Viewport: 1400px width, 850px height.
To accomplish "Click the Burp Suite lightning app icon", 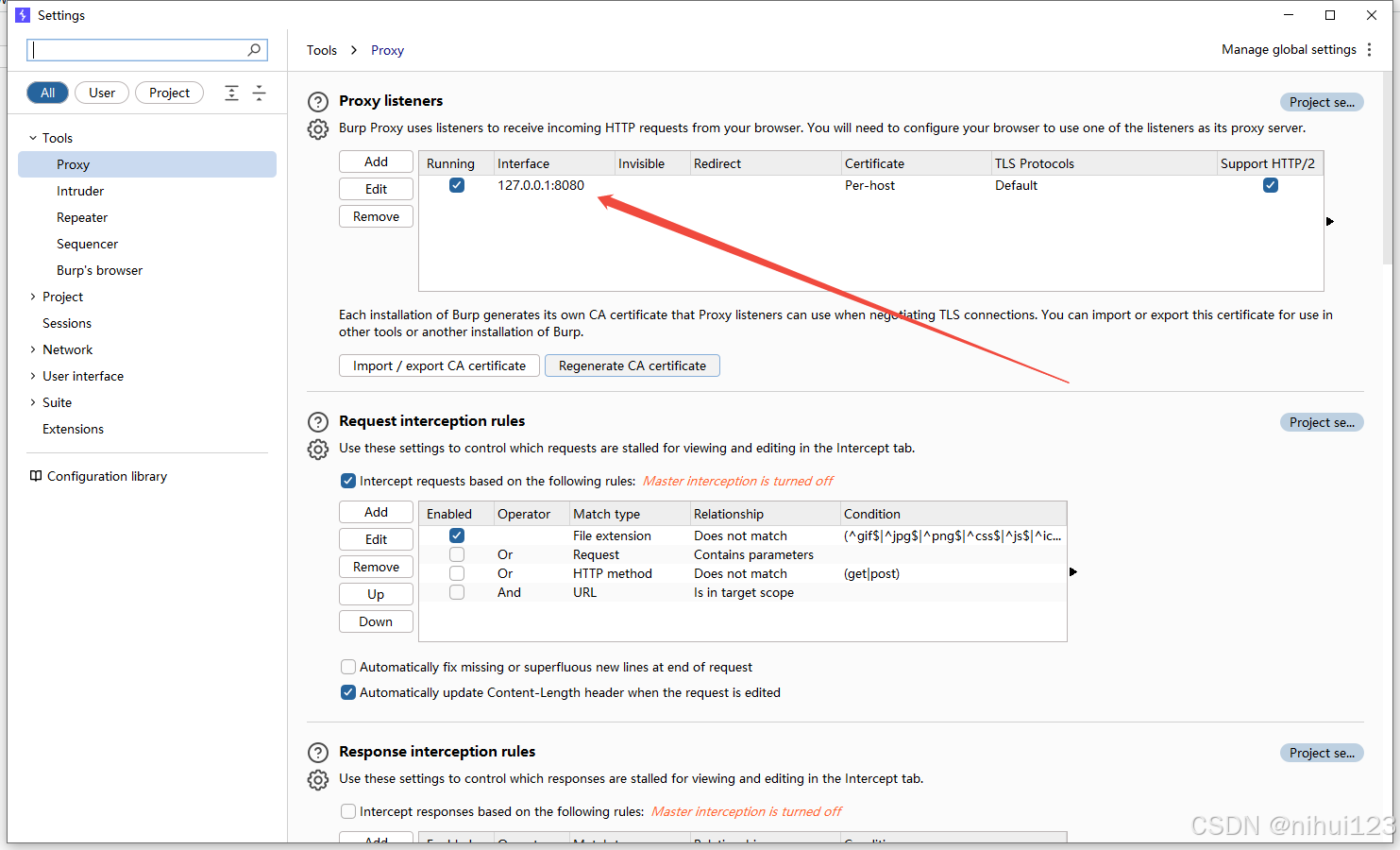I will 23,15.
